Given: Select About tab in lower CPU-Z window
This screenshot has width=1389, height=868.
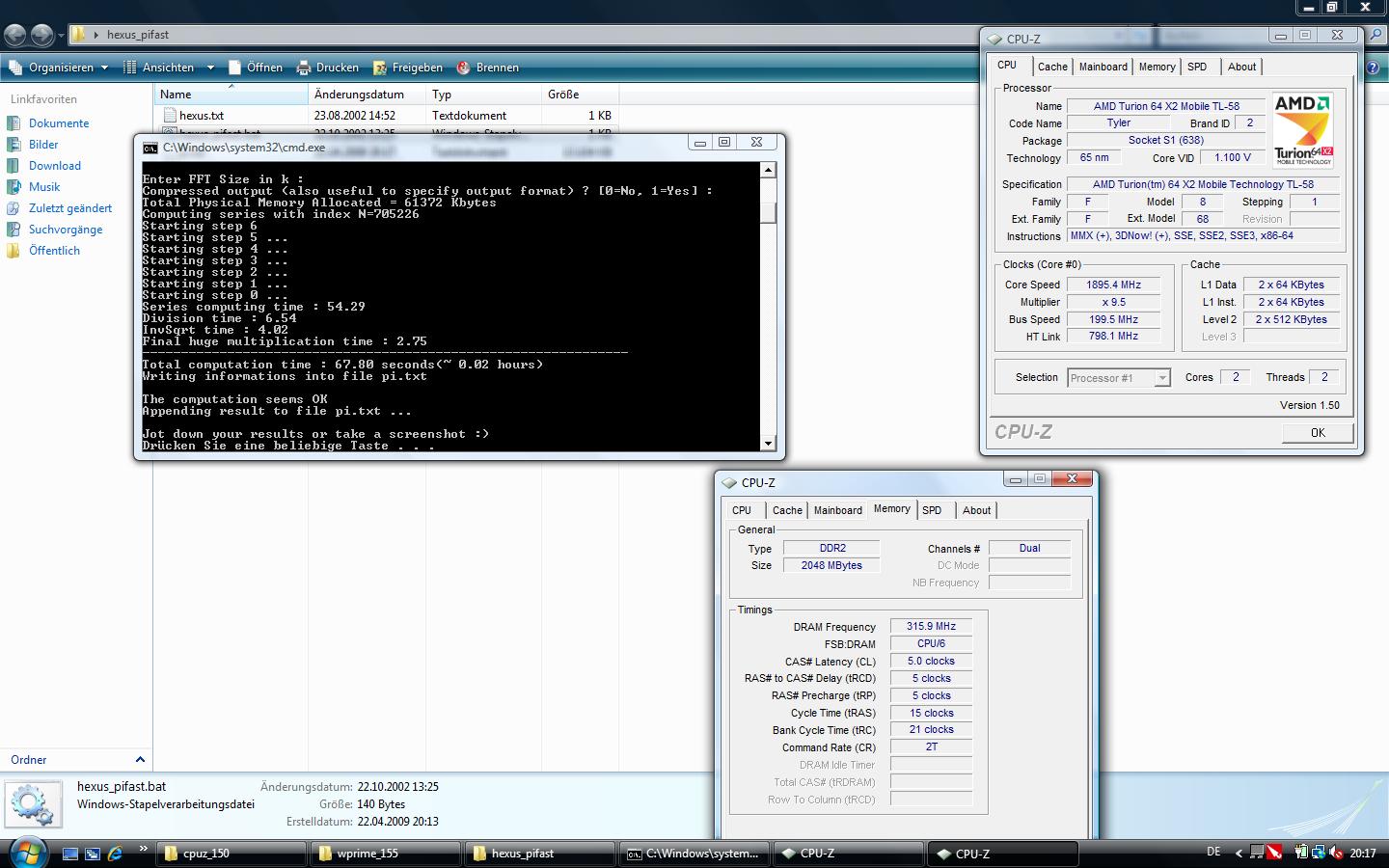Looking at the screenshot, I should pos(976,510).
